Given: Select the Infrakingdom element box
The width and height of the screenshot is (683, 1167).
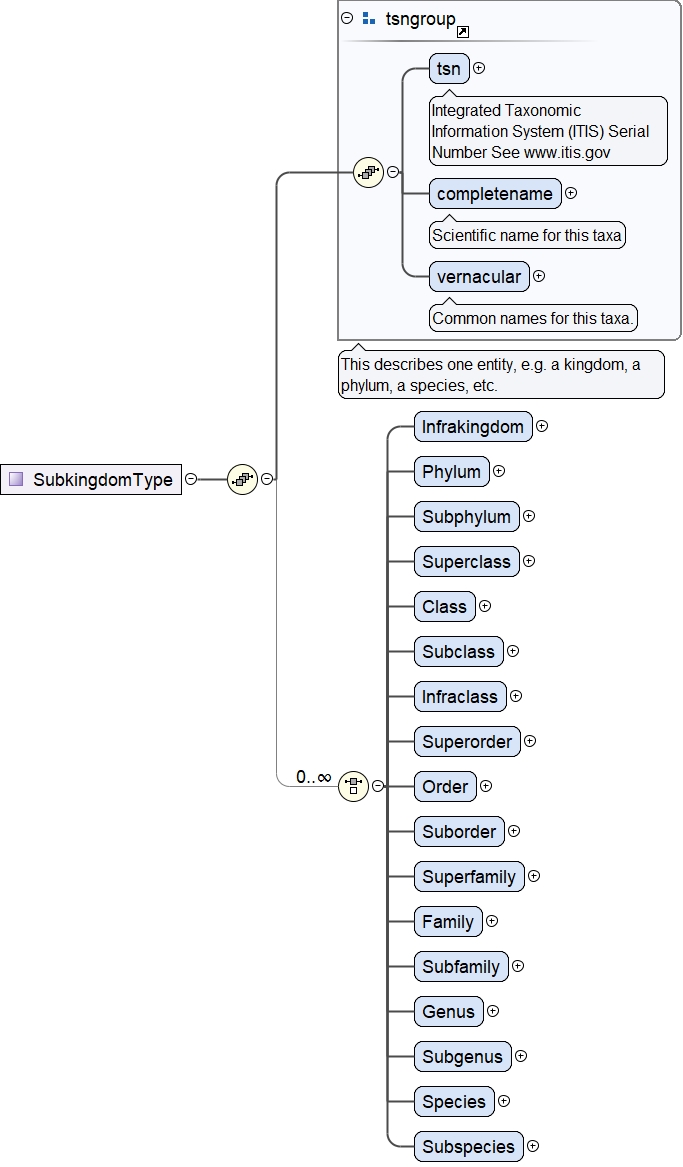Looking at the screenshot, I should [473, 426].
